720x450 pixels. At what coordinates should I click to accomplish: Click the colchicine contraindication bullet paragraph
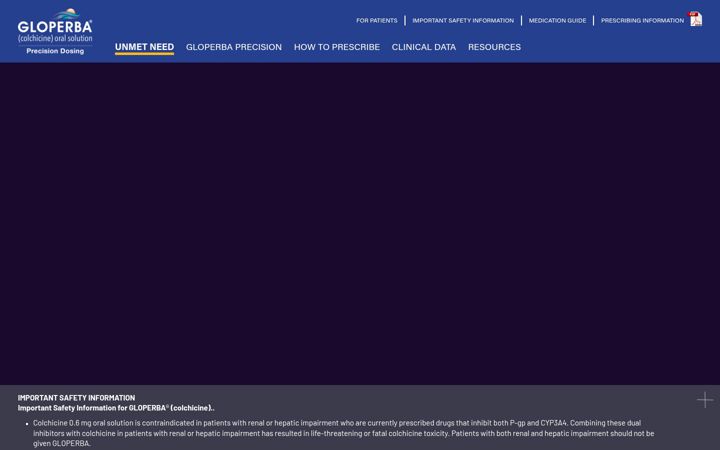tap(343, 433)
